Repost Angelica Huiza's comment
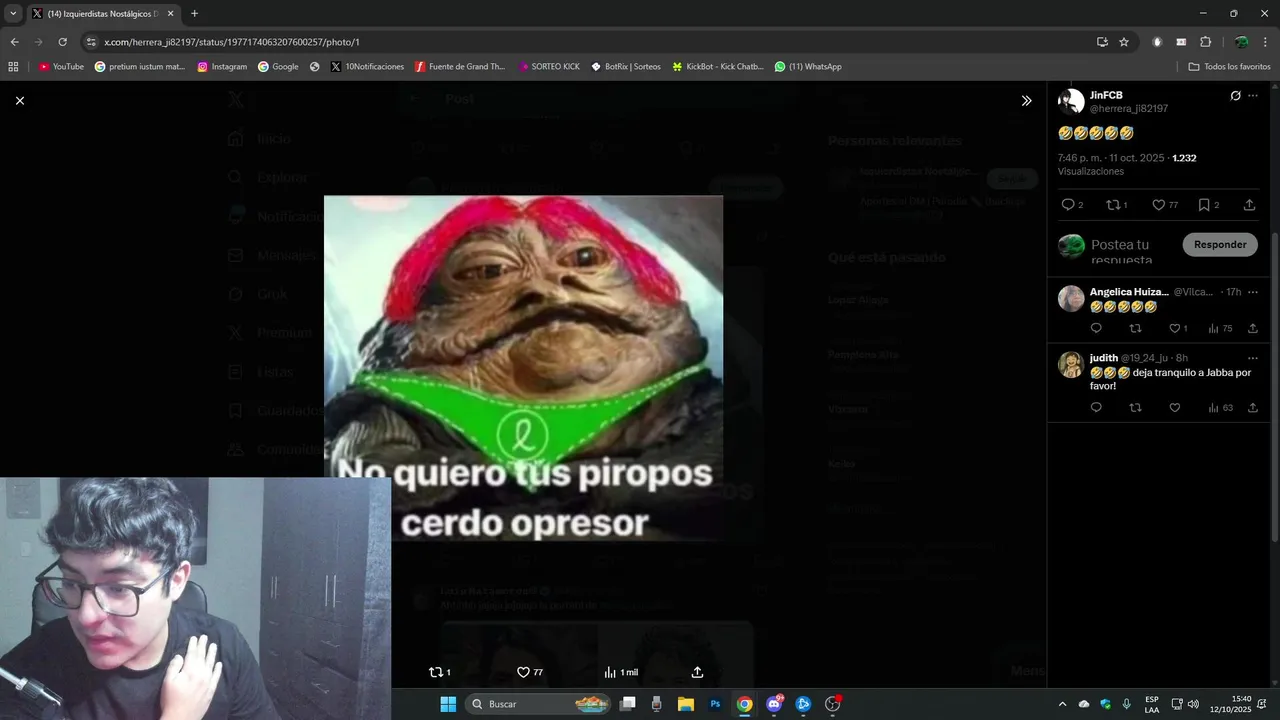Viewport: 1280px width, 720px height. tap(1135, 328)
